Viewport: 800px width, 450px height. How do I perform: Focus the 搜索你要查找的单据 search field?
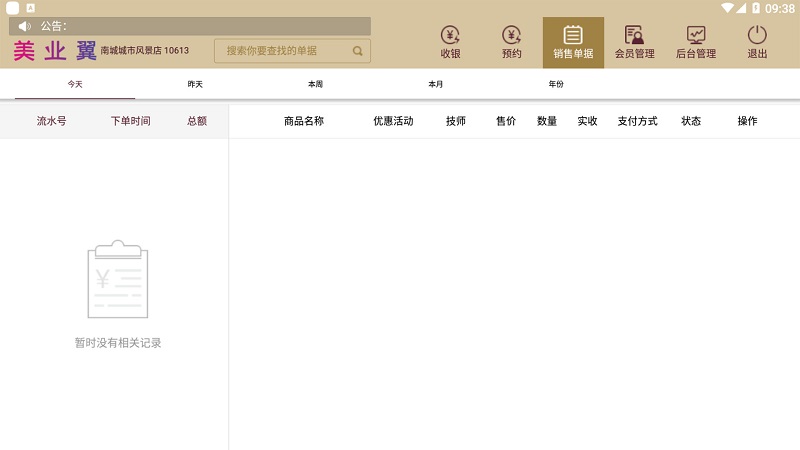(292, 51)
